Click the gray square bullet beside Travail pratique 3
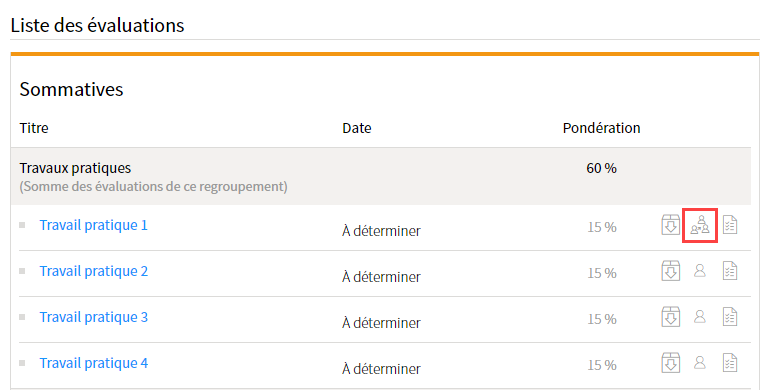The width and height of the screenshot is (768, 390). point(22,317)
